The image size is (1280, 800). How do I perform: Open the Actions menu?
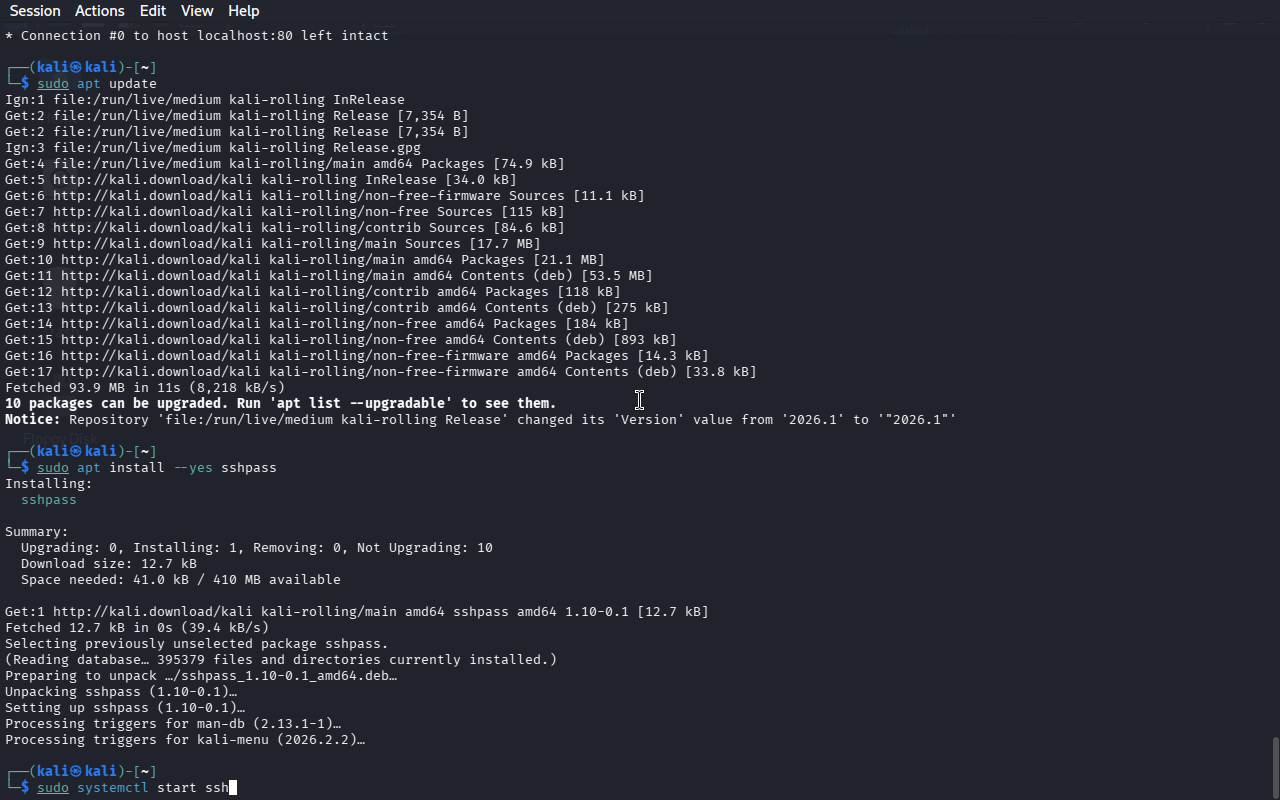point(100,11)
